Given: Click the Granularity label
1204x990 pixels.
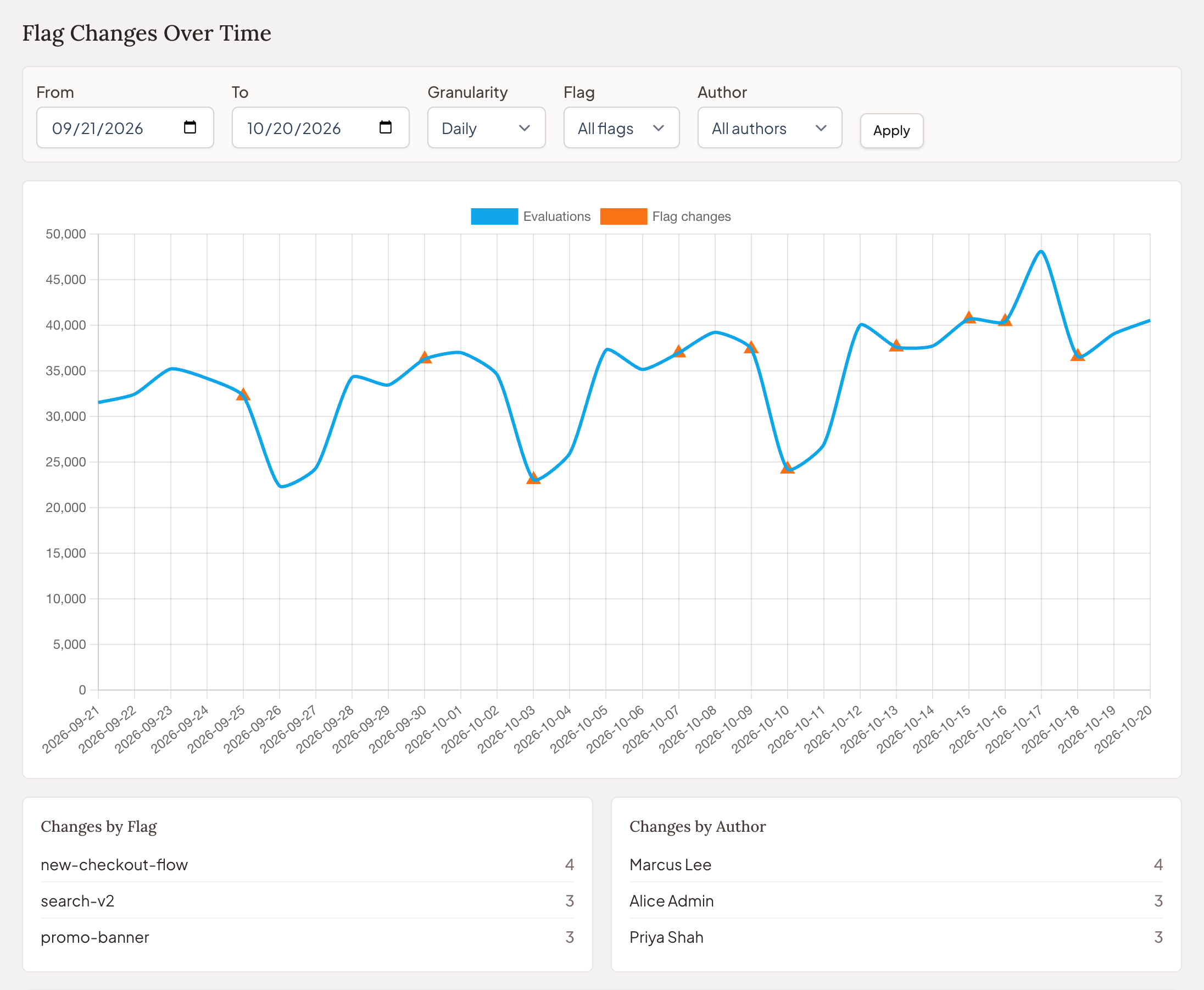Looking at the screenshot, I should click(x=467, y=92).
